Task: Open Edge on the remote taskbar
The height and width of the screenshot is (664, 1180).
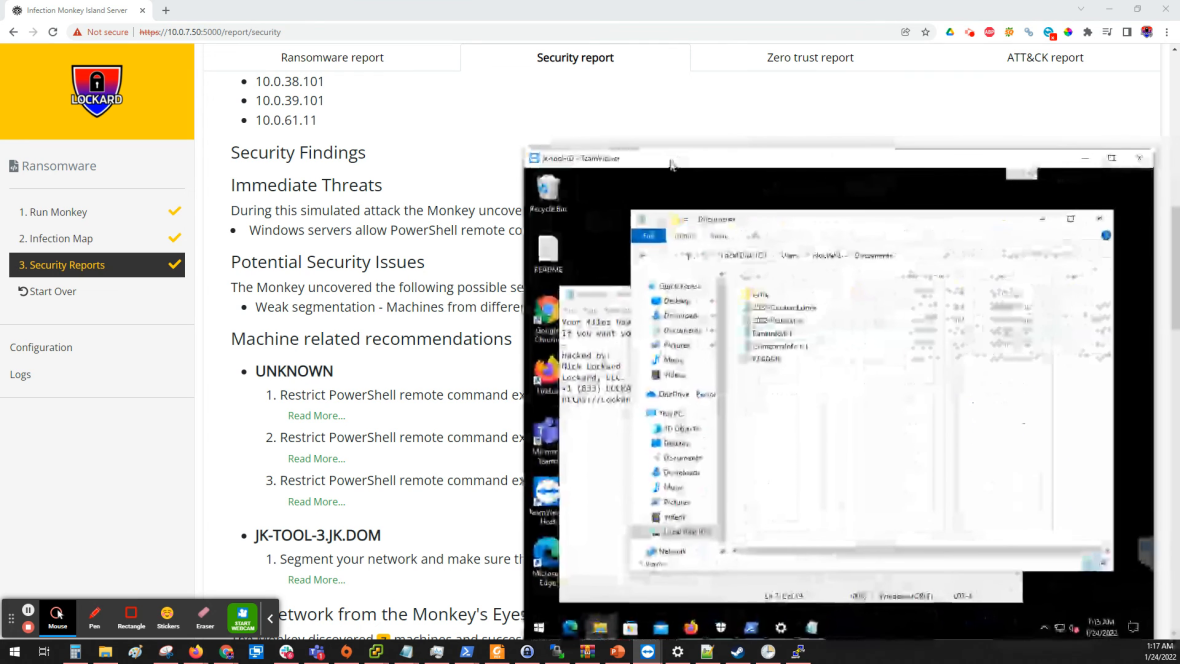Action: point(570,627)
